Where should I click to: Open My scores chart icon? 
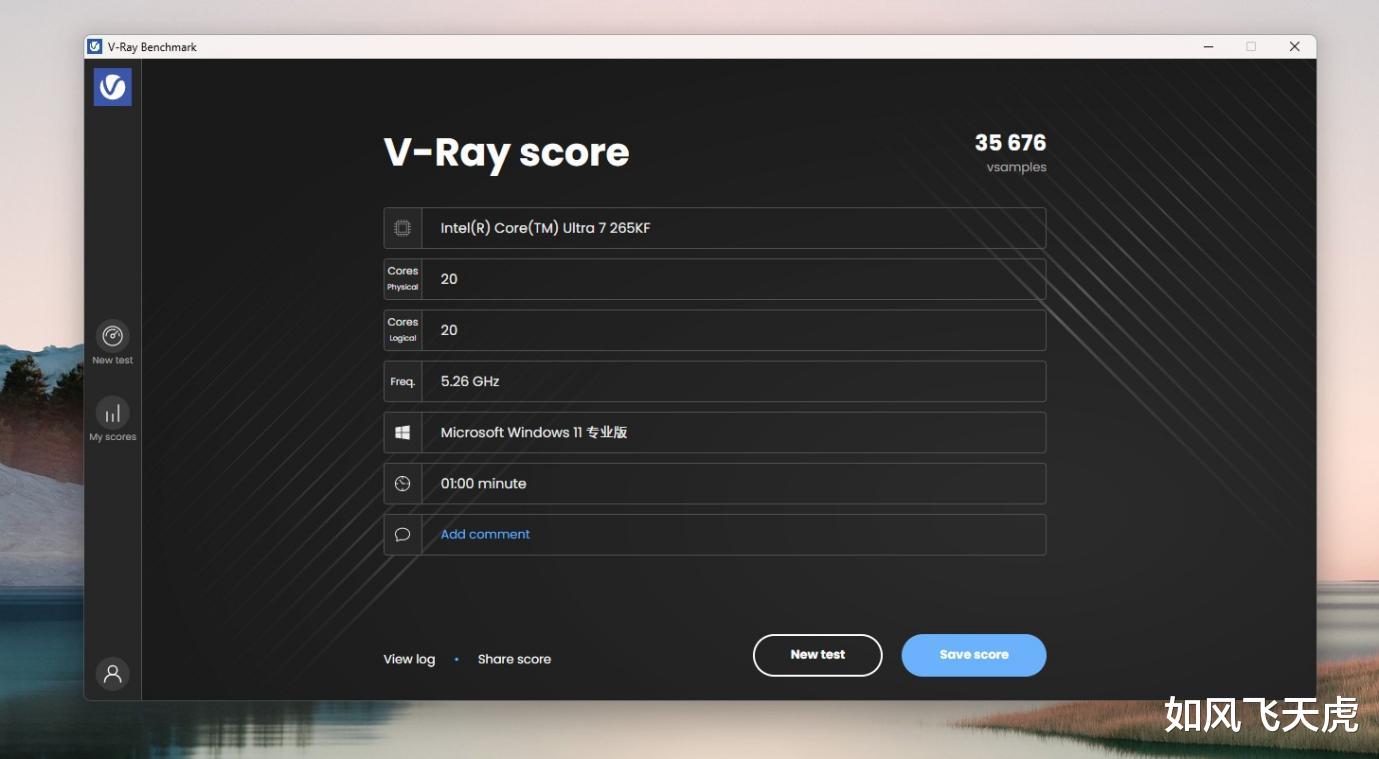[x=113, y=413]
